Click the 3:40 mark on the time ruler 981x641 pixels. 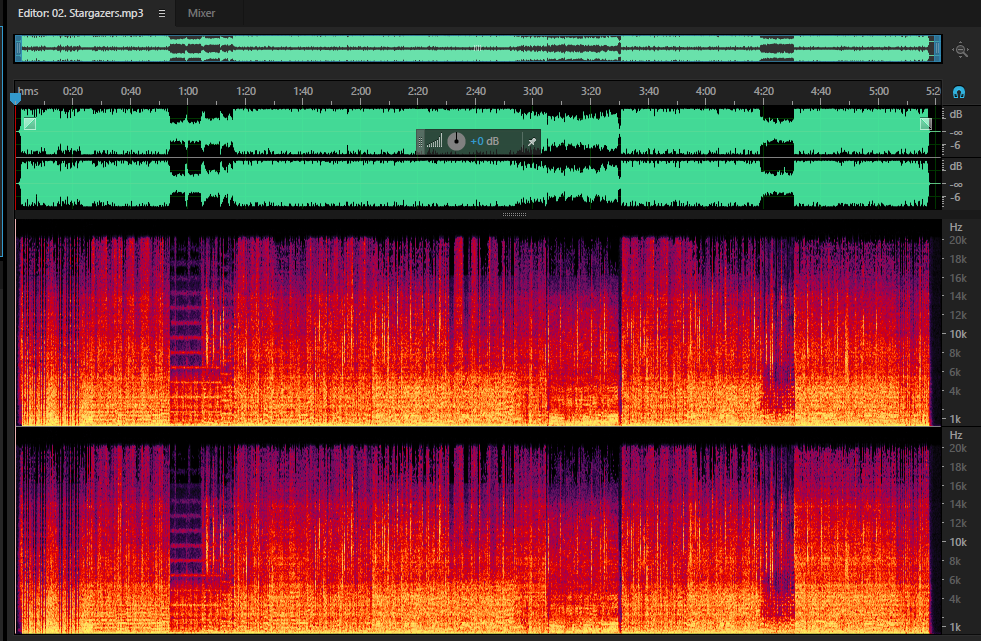pyautogui.click(x=648, y=91)
